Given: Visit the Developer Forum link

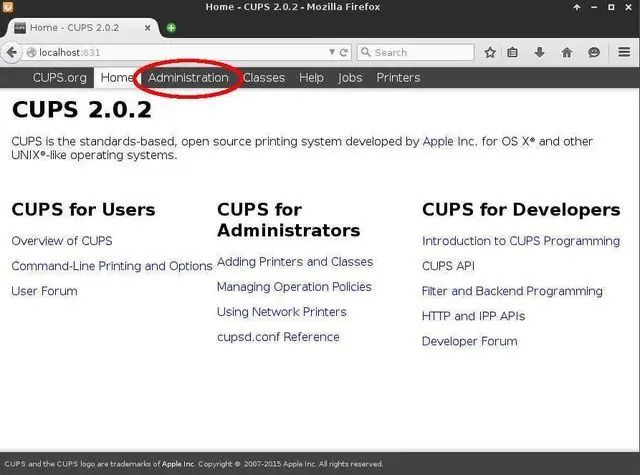Looking at the screenshot, I should click(x=469, y=341).
